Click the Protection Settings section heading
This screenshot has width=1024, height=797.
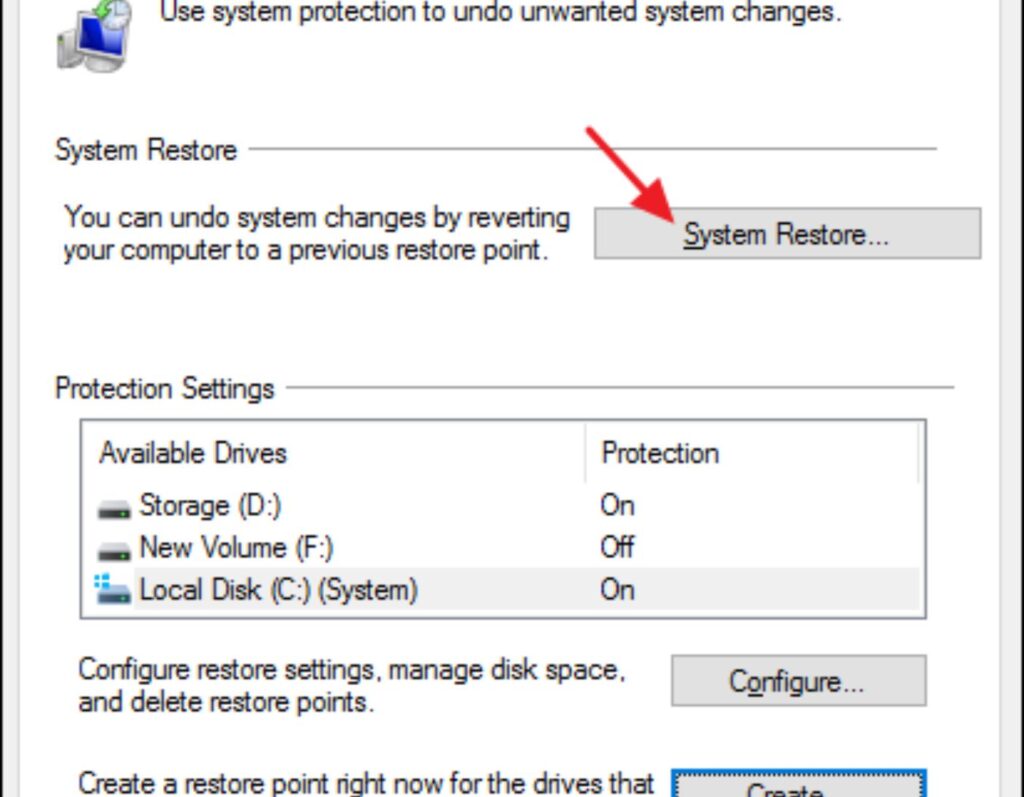[x=165, y=388]
